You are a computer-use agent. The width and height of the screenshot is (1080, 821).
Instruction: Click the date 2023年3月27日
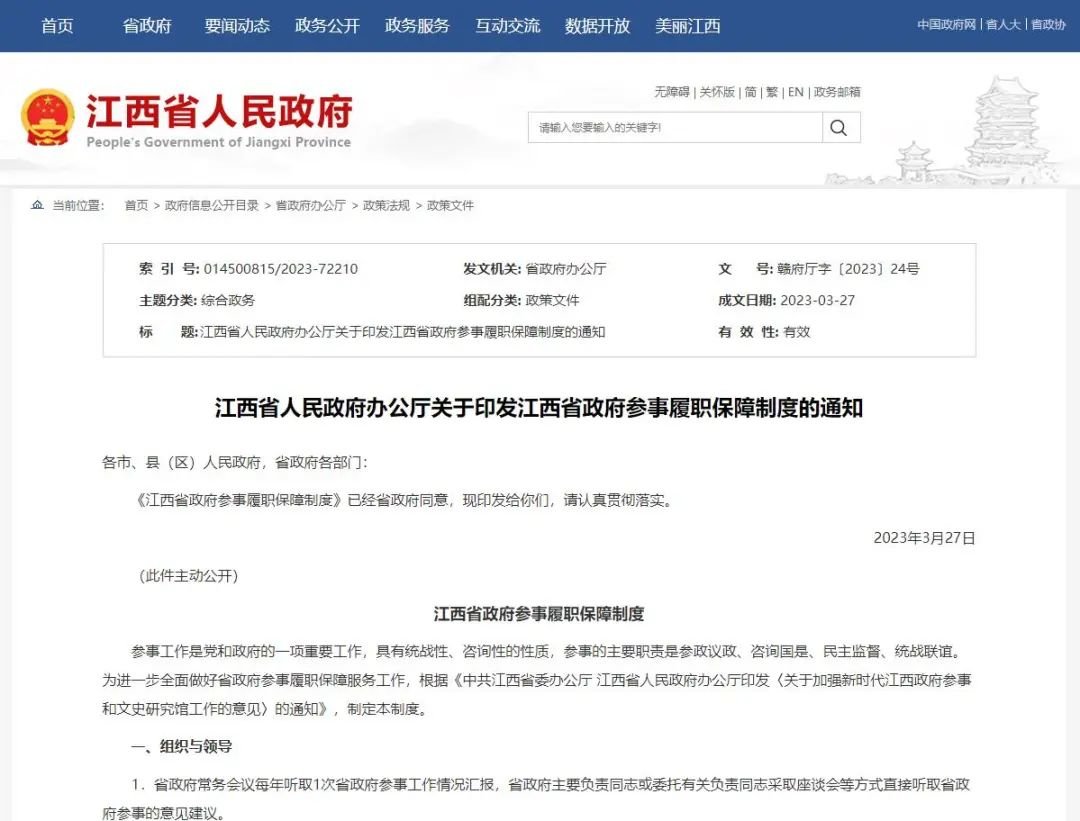pos(924,538)
